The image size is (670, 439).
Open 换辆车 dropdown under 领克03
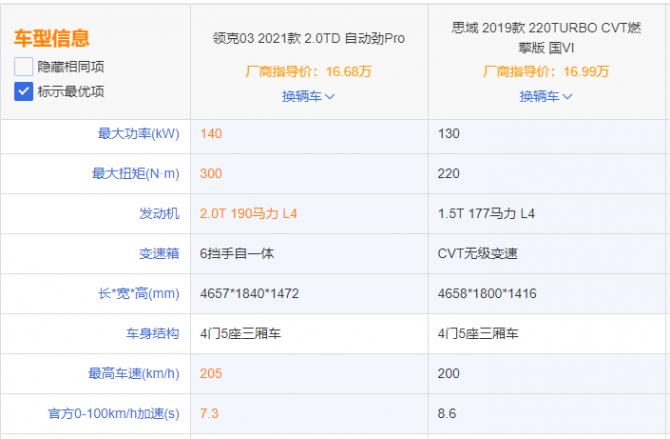point(309,96)
